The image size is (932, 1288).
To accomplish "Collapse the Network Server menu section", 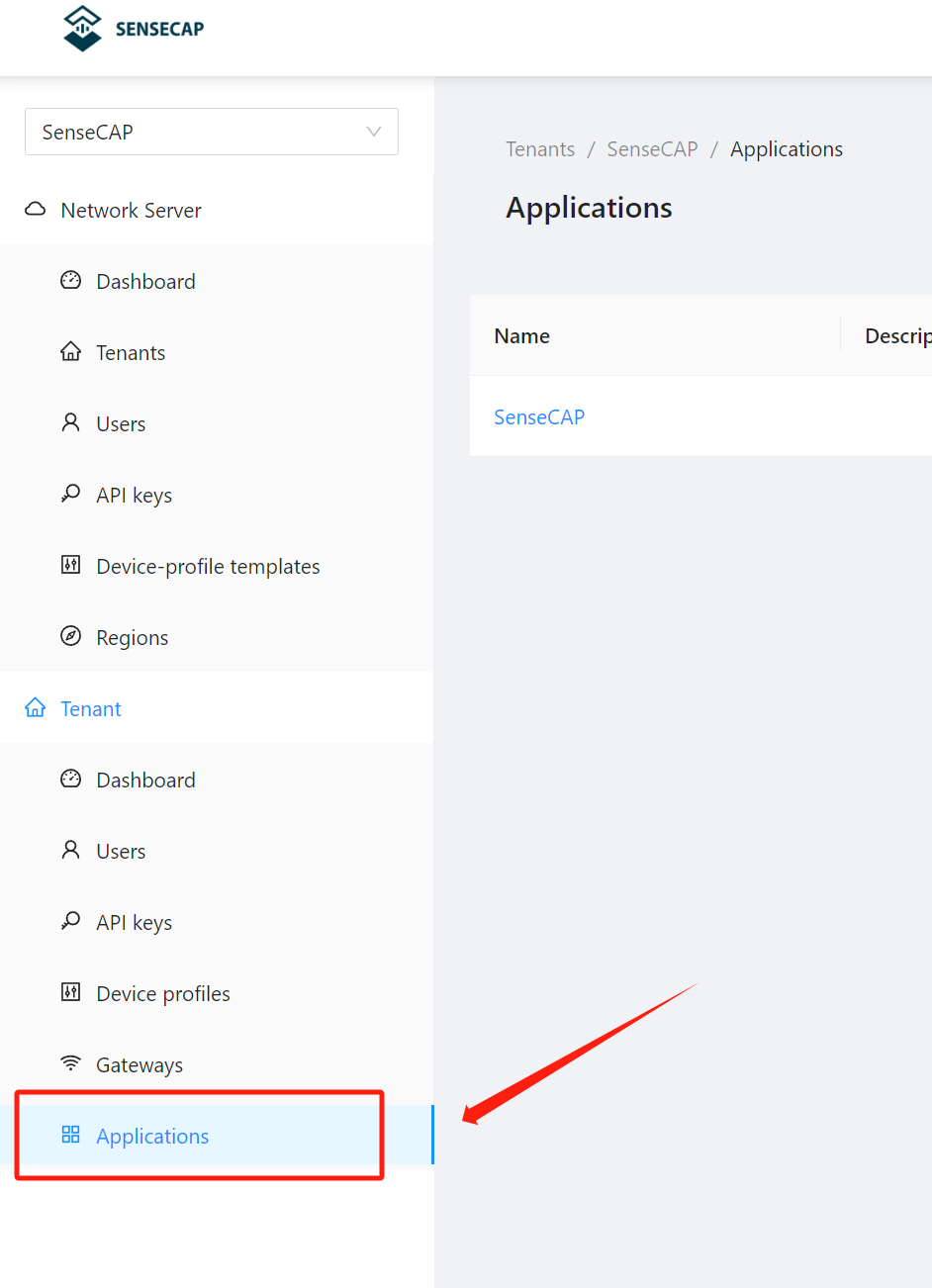I will tap(217, 210).
